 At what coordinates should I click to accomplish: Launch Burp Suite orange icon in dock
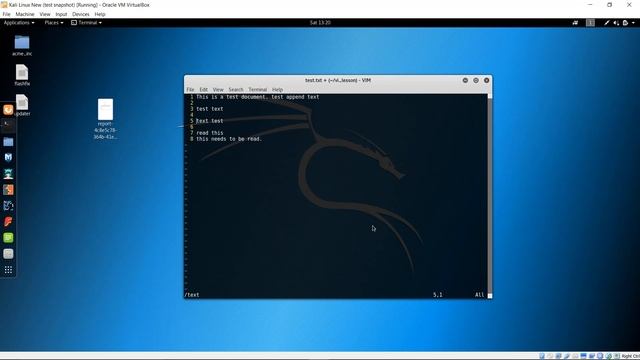[x=8, y=190]
